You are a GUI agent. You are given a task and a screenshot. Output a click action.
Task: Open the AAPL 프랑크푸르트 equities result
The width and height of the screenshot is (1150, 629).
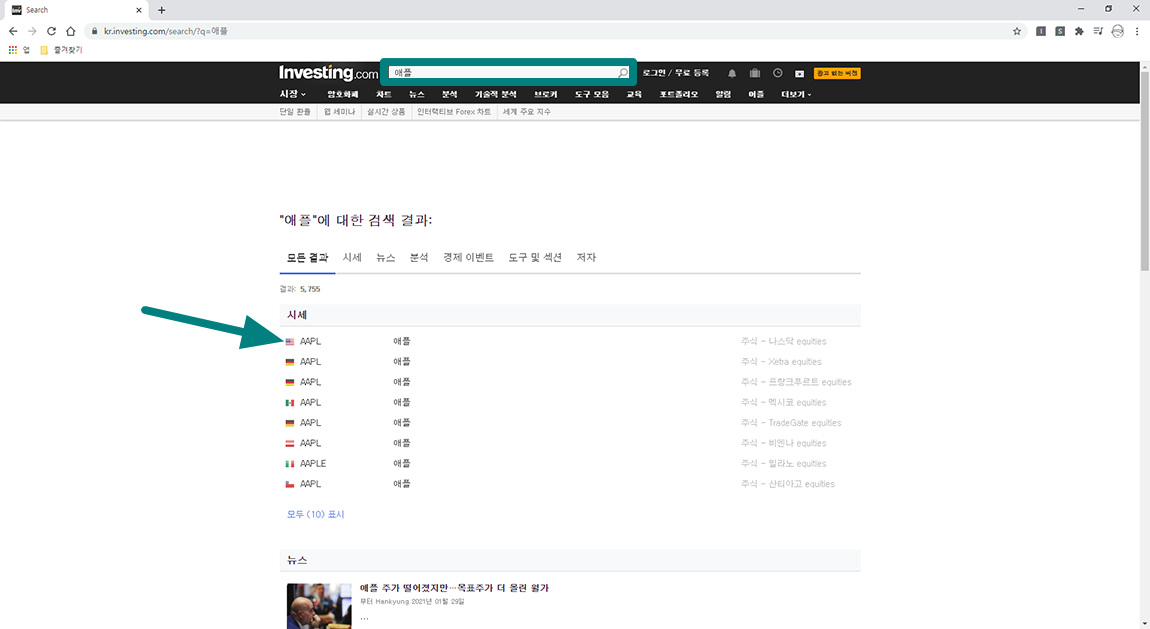(x=570, y=383)
